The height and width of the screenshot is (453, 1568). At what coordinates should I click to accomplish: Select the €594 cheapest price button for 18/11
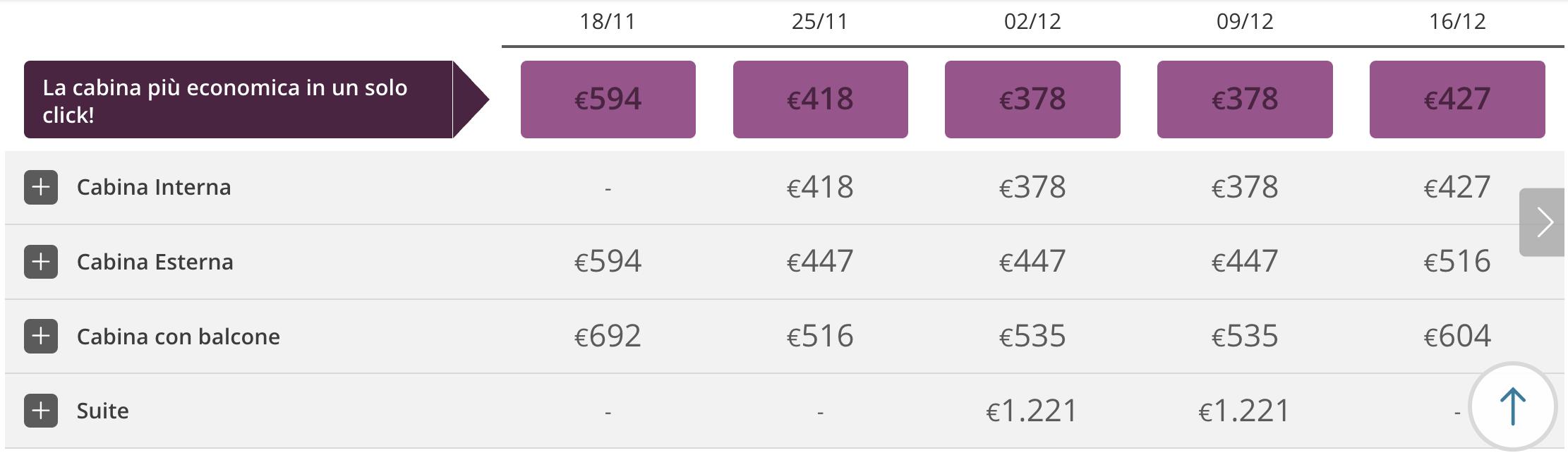(608, 98)
